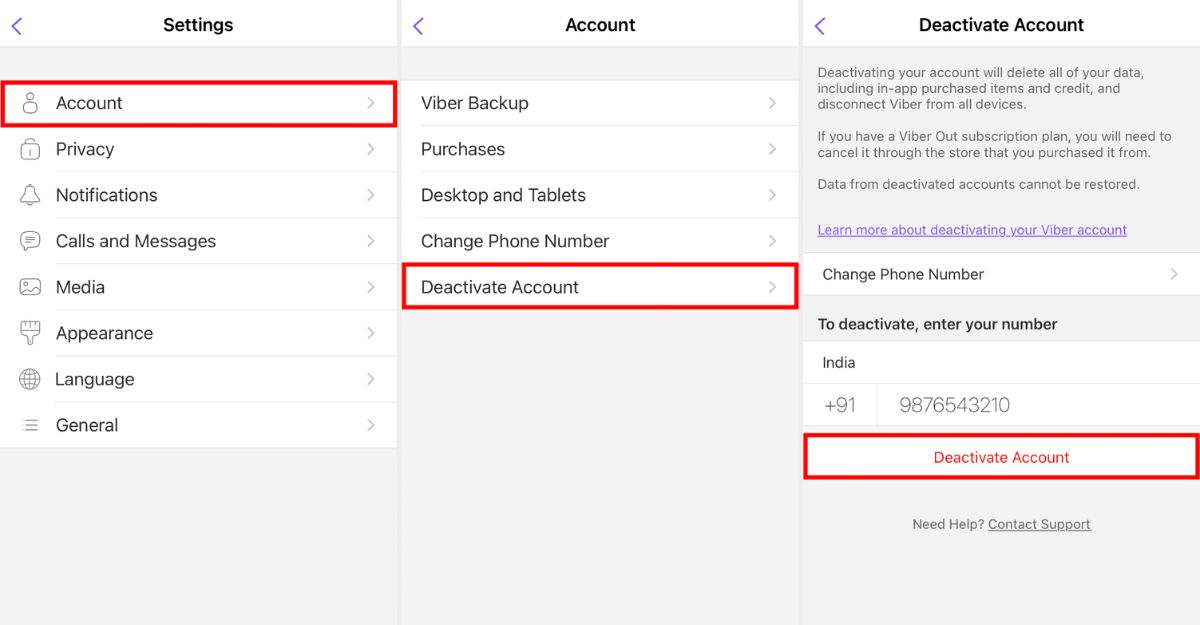
Task: Tap chevron beside Change Phone Number on deactivate screen
Action: tap(1174, 274)
